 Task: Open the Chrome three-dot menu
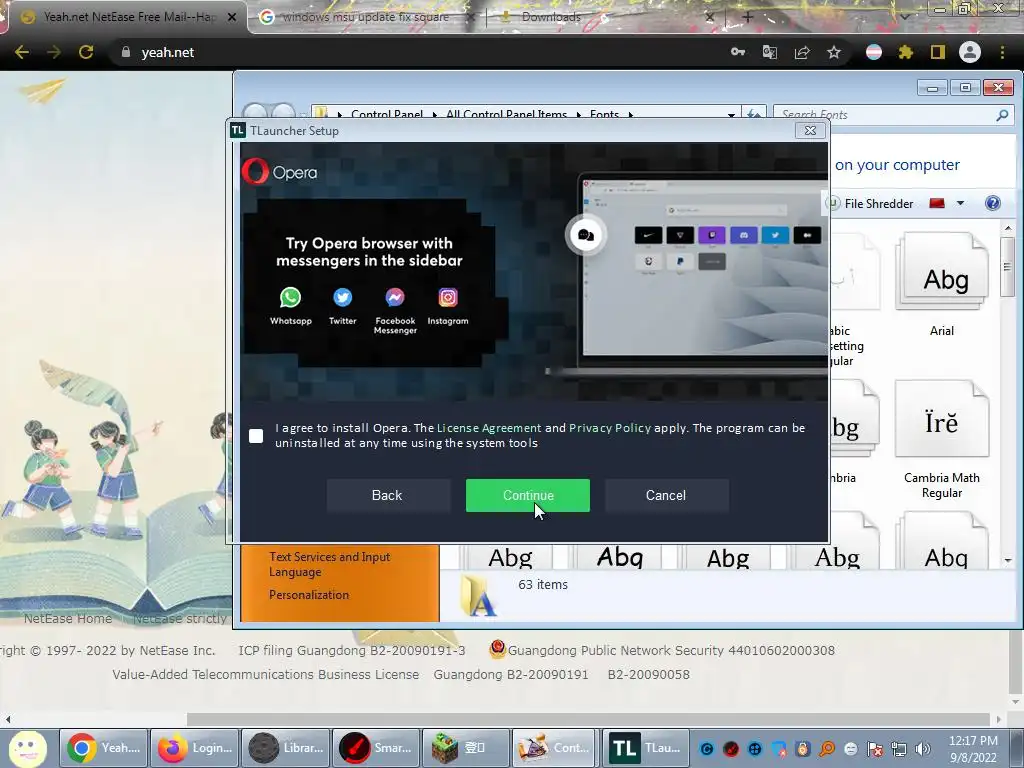1002,52
